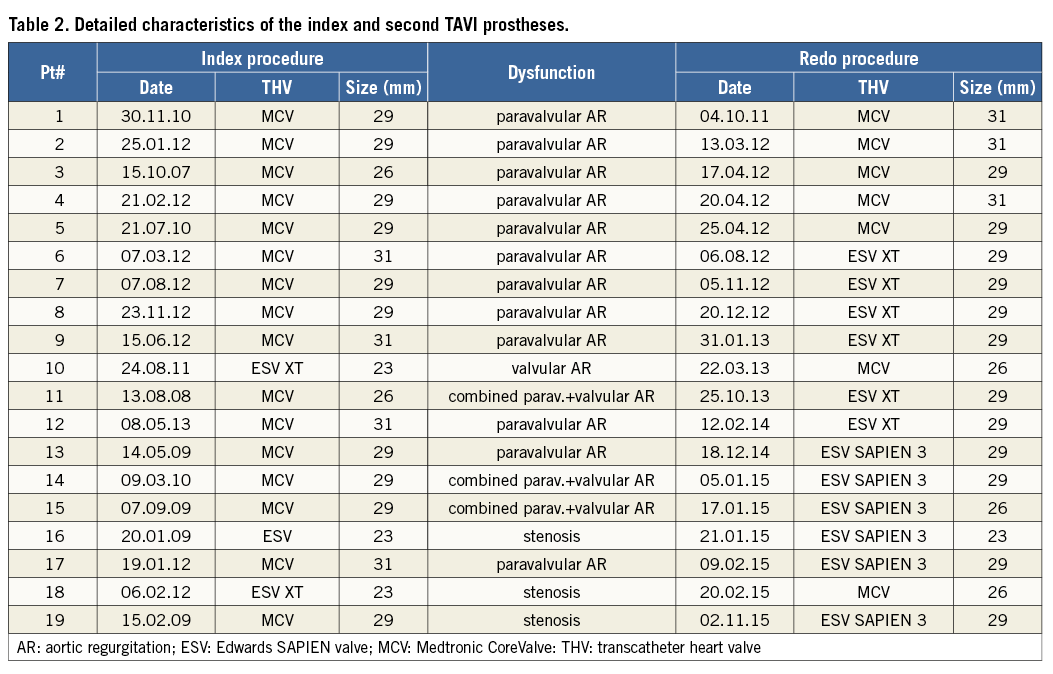The image size is (1053, 674).
Task: Click the redo date cell 04.10.11
Action: [734, 116]
